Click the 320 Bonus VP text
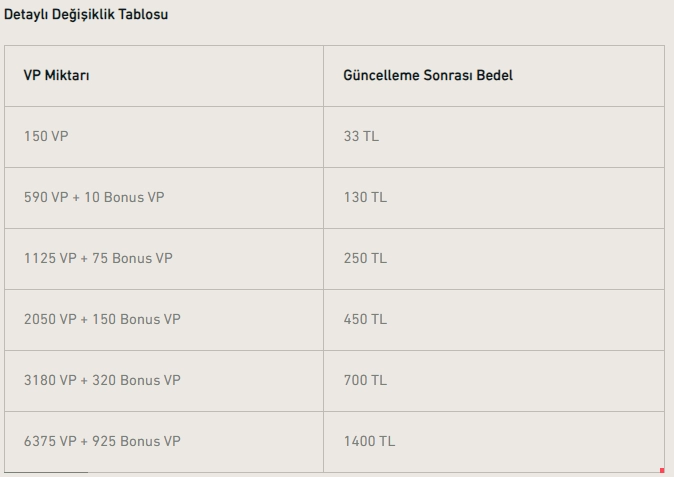Image resolution: width=674 pixels, height=477 pixels. tap(138, 381)
